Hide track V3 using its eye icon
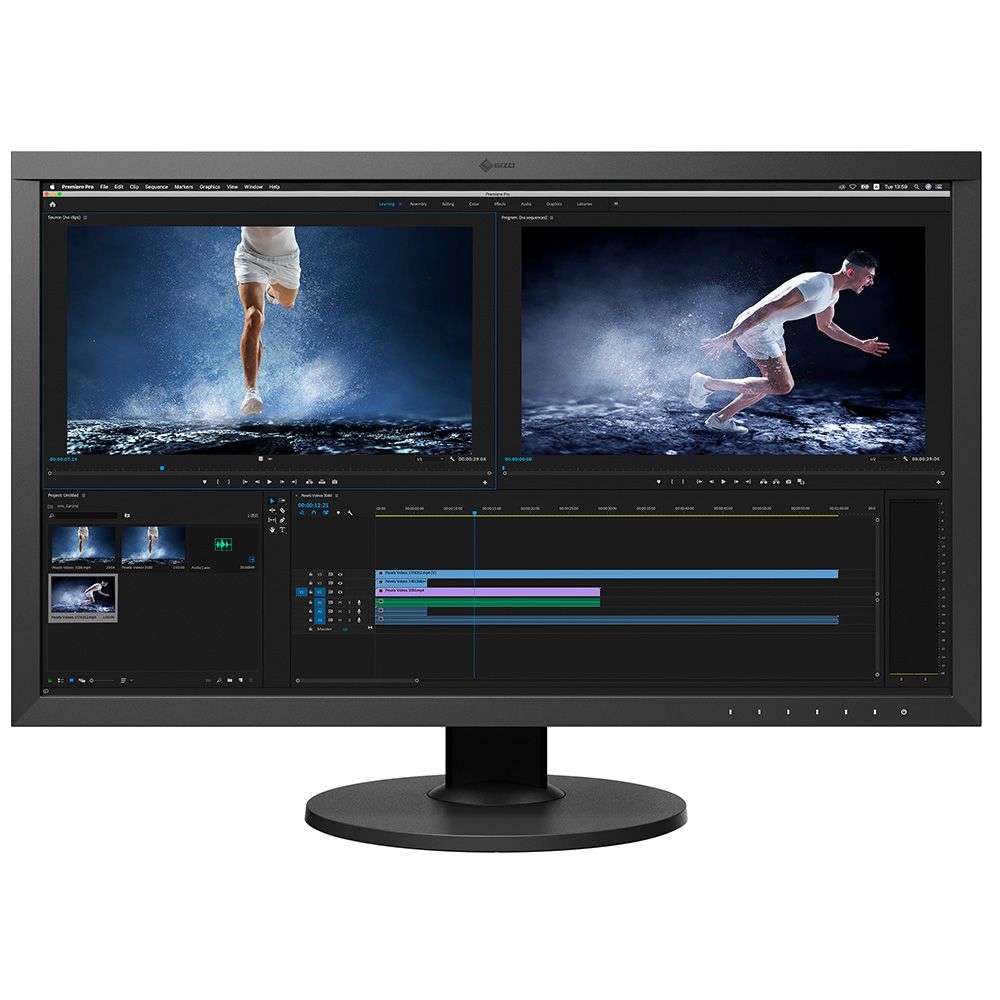 tap(340, 574)
